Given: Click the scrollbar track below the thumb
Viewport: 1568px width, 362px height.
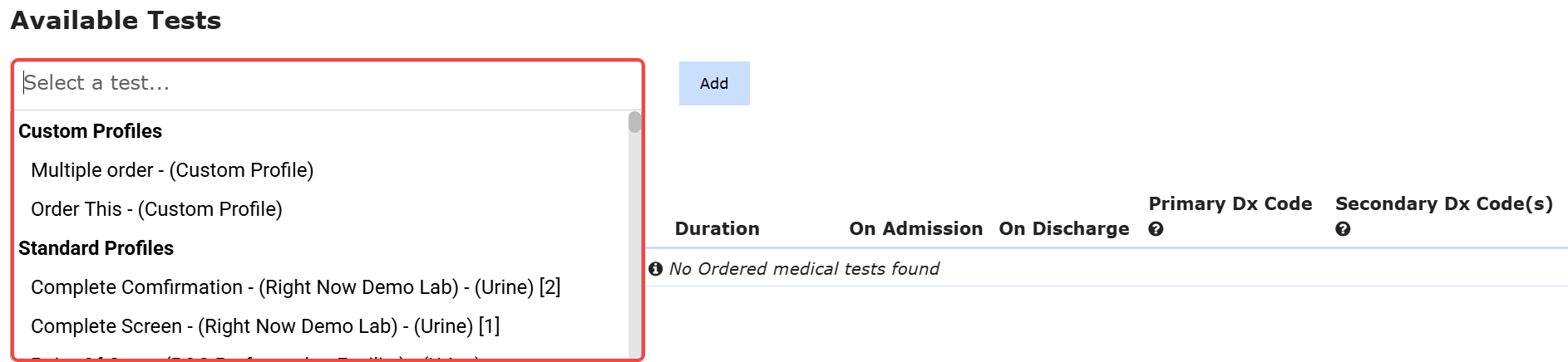Looking at the screenshot, I should click(634, 249).
